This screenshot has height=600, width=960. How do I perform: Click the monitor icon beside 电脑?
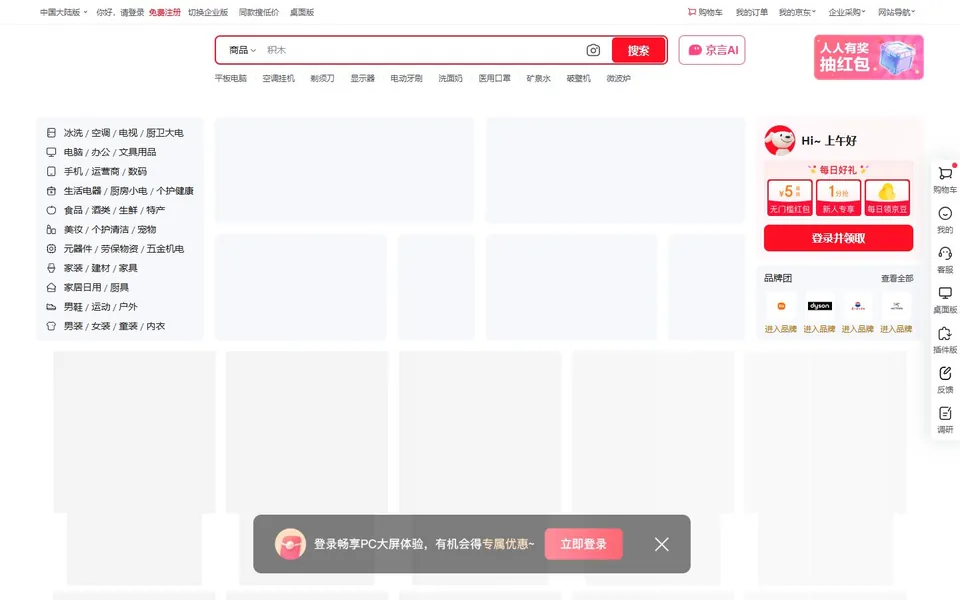pyautogui.click(x=51, y=152)
